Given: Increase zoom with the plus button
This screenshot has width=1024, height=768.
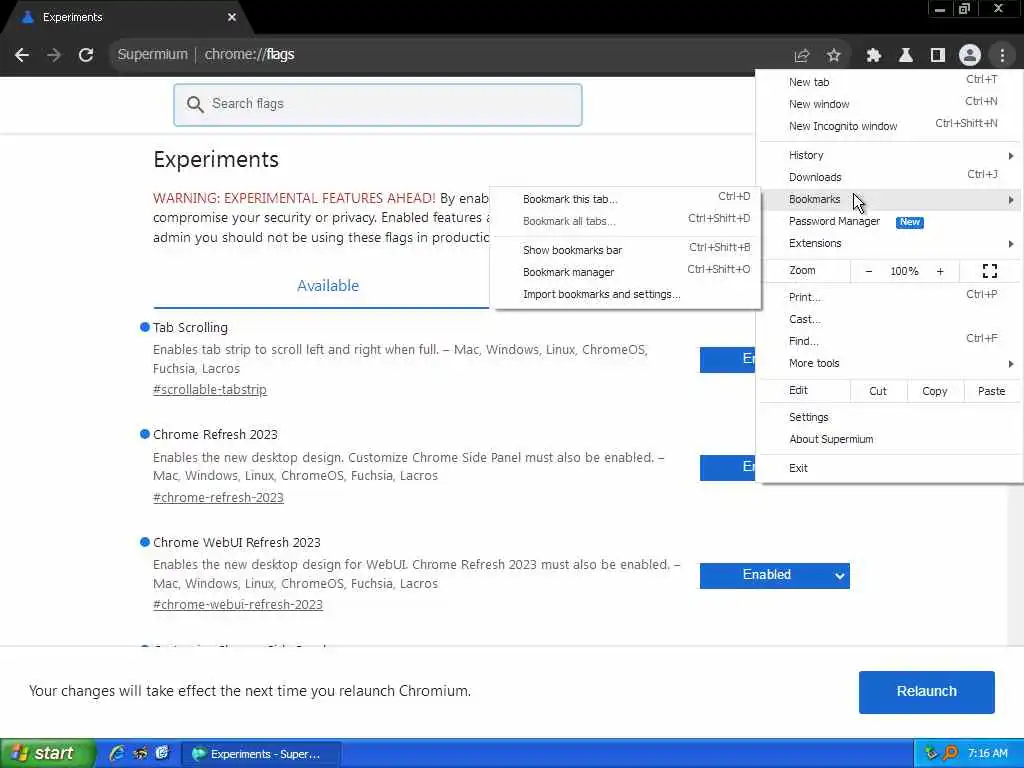Looking at the screenshot, I should (940, 271).
